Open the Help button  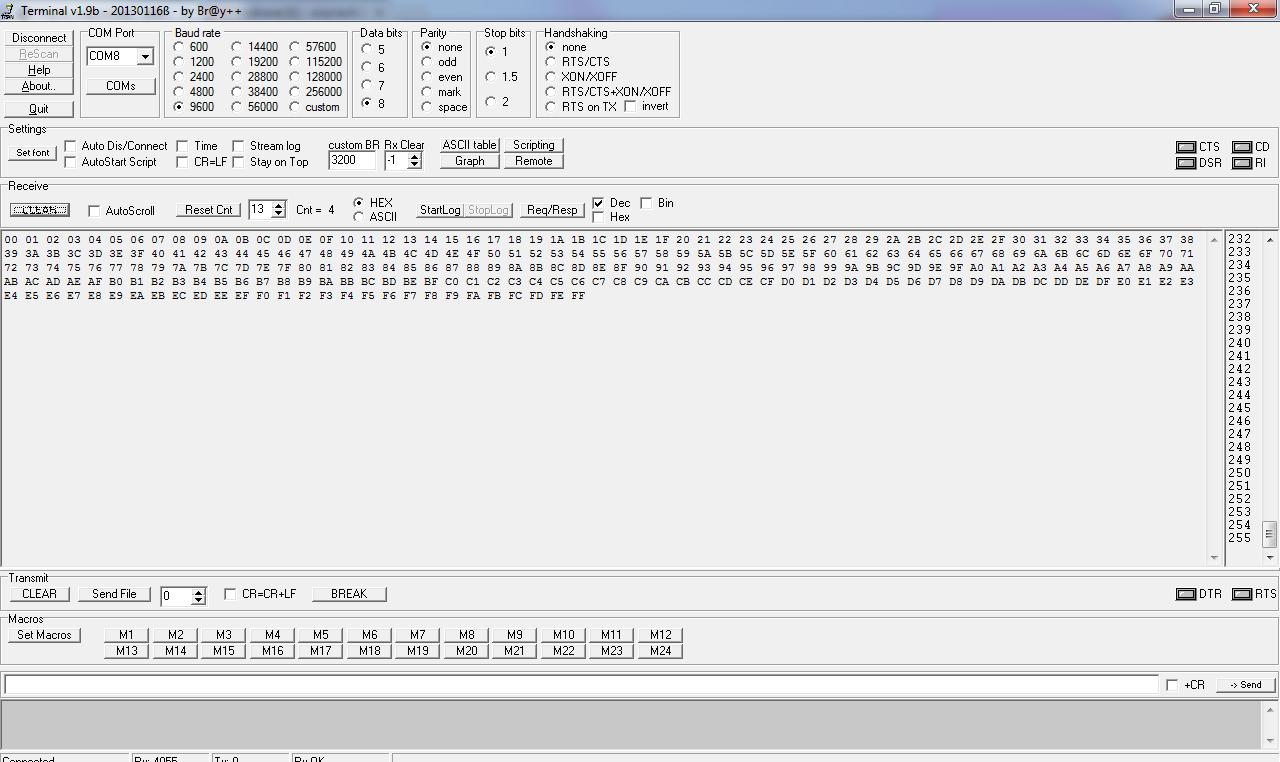(x=39, y=70)
